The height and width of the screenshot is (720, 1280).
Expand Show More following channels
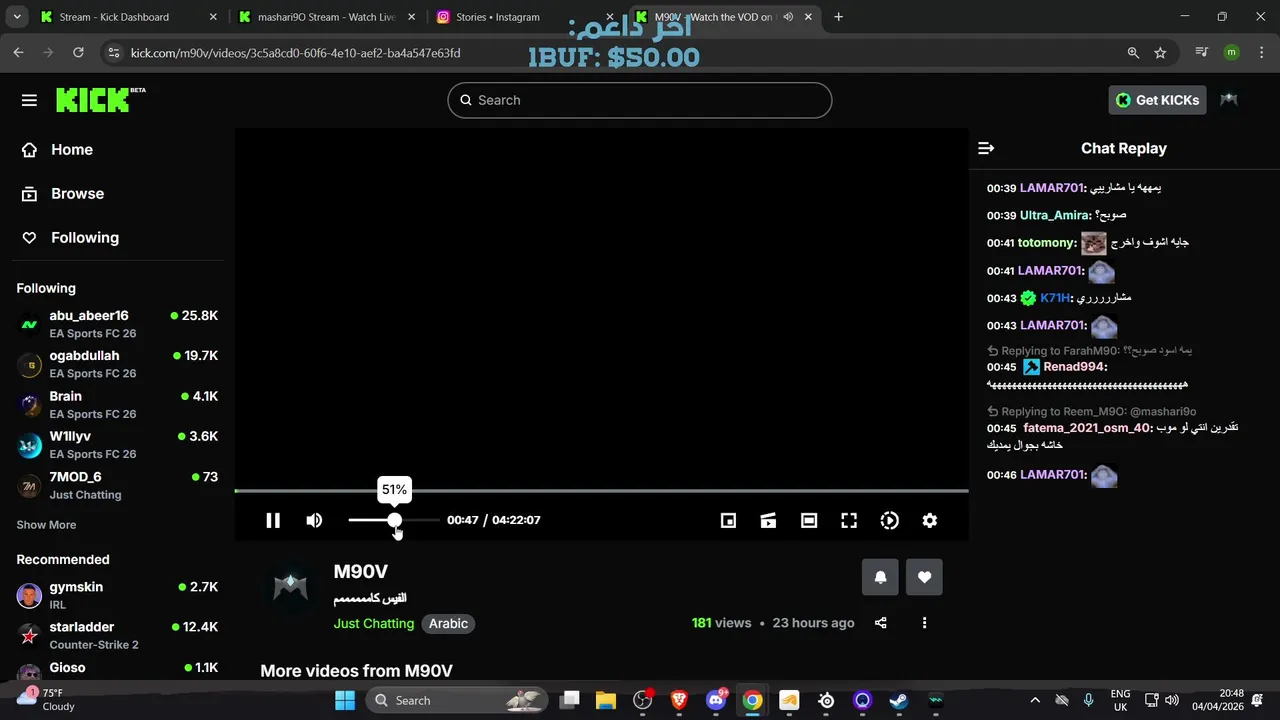point(46,525)
